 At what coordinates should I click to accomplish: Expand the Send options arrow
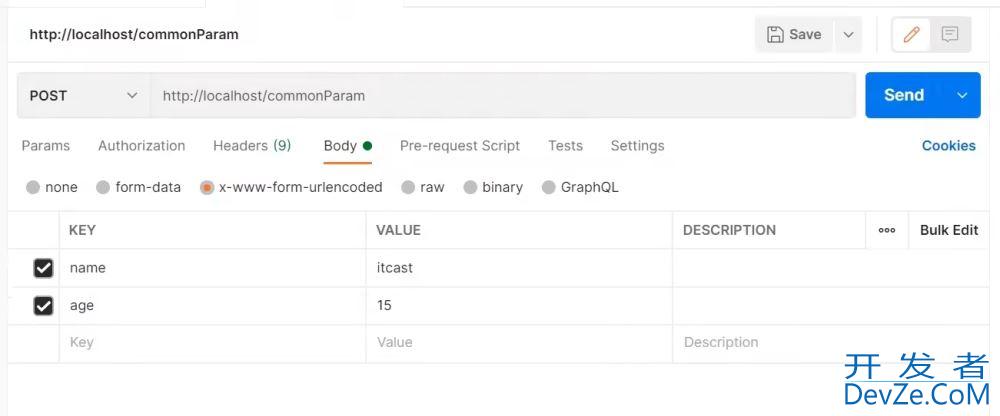tap(962, 95)
